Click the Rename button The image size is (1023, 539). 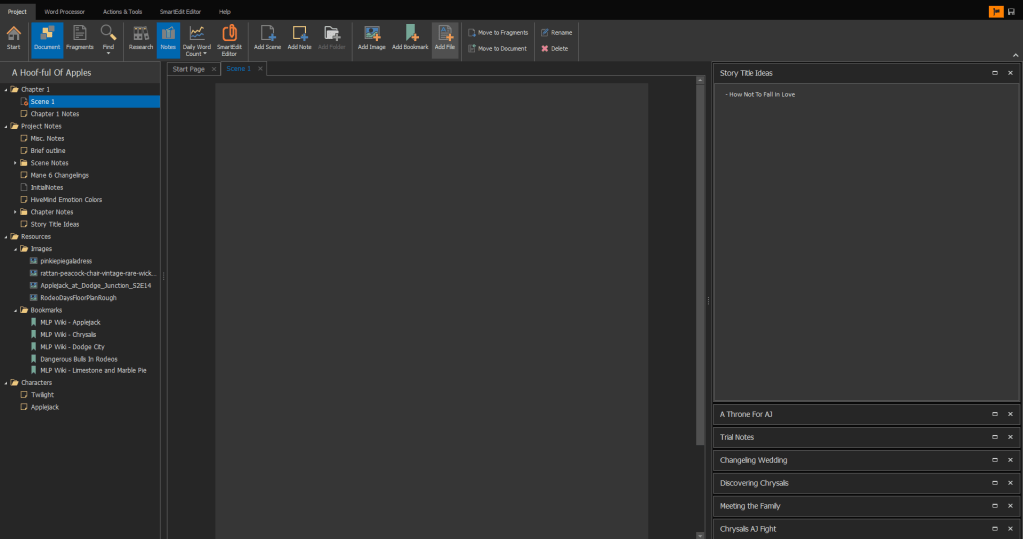[555, 33]
